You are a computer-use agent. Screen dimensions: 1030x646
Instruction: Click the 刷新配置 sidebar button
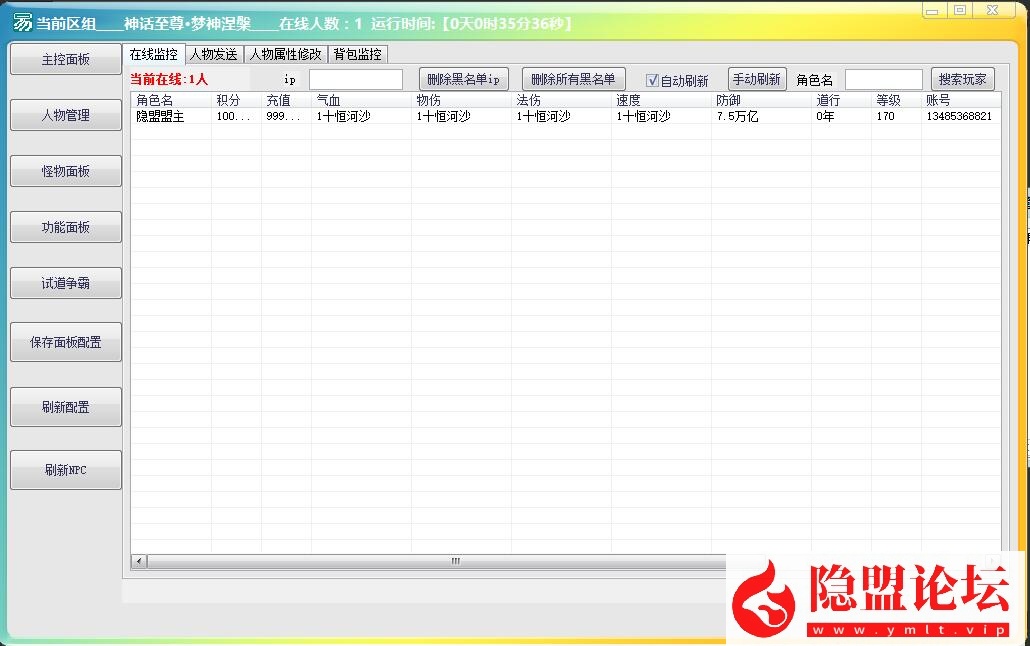[65, 406]
